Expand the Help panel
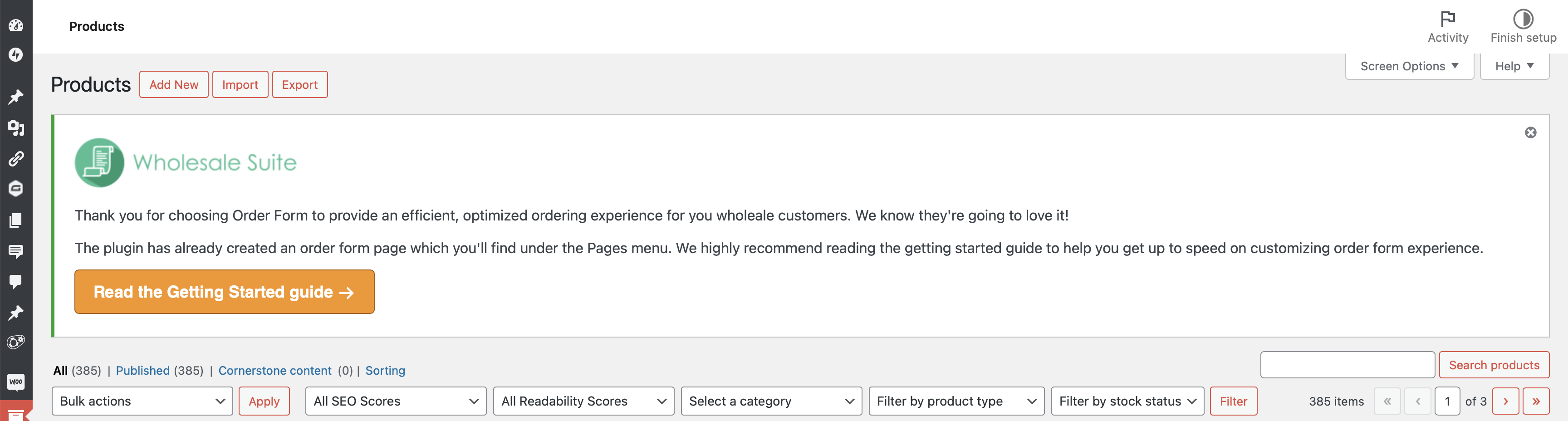The width and height of the screenshot is (1568, 421). tap(1514, 66)
